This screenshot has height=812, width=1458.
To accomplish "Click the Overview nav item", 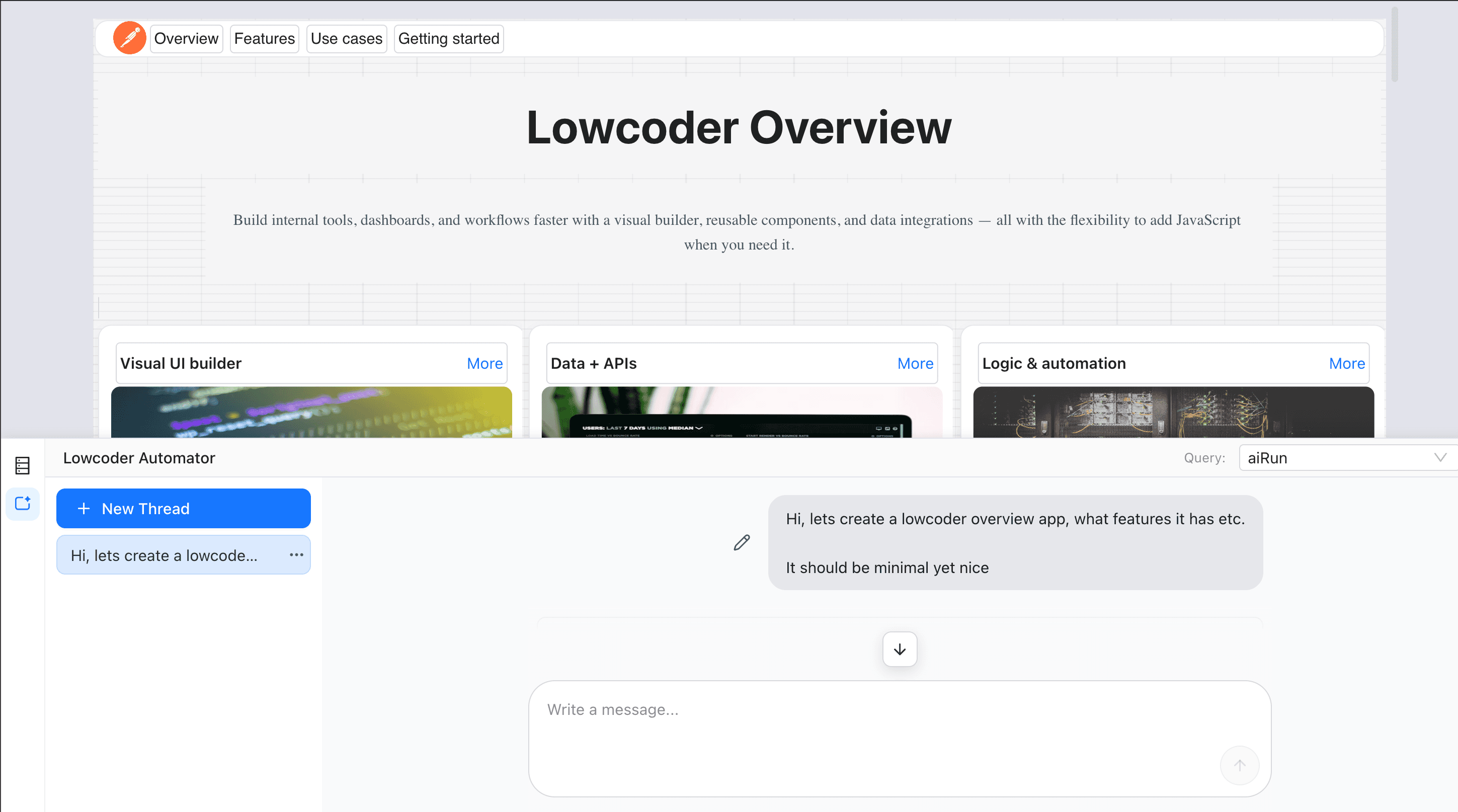I will tap(186, 38).
